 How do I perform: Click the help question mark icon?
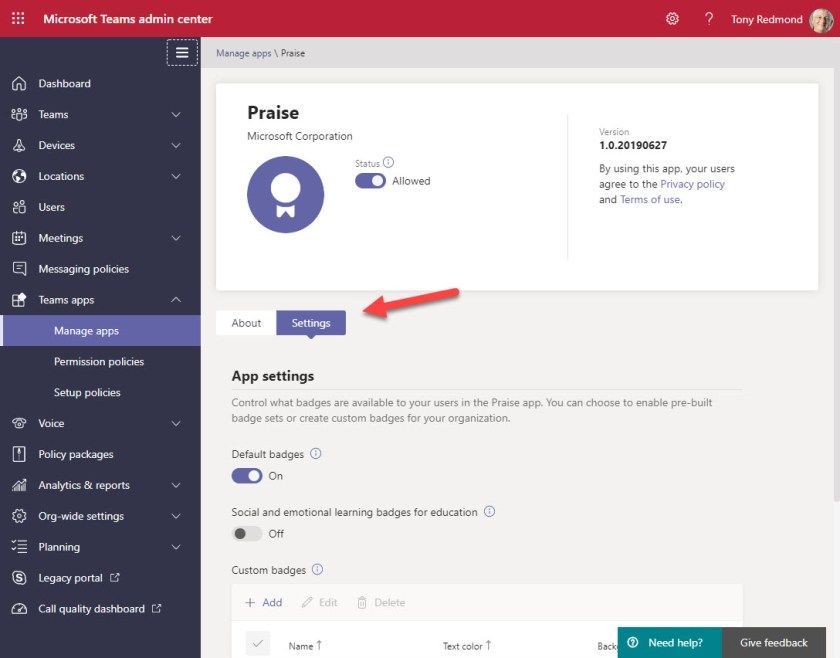coord(708,18)
